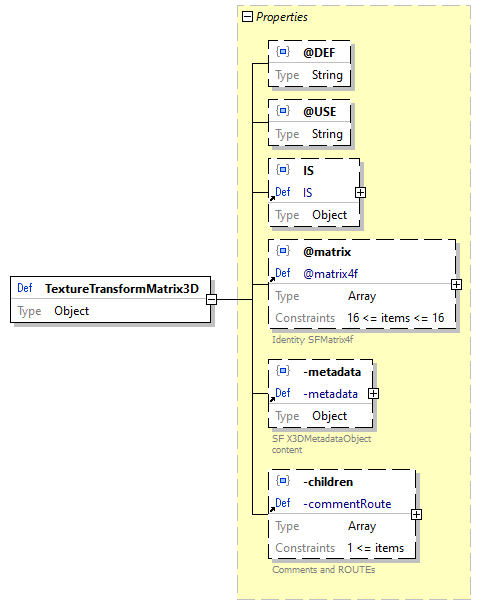Click the Object type of -metadata property

329,416
